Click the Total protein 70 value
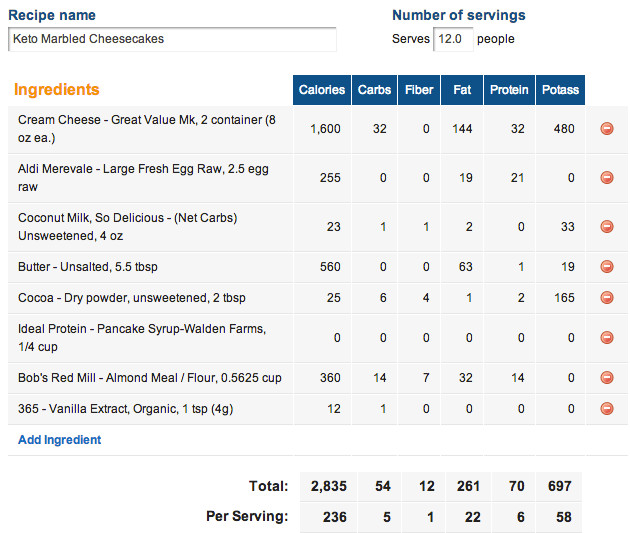The height and width of the screenshot is (533, 630). pos(517,486)
